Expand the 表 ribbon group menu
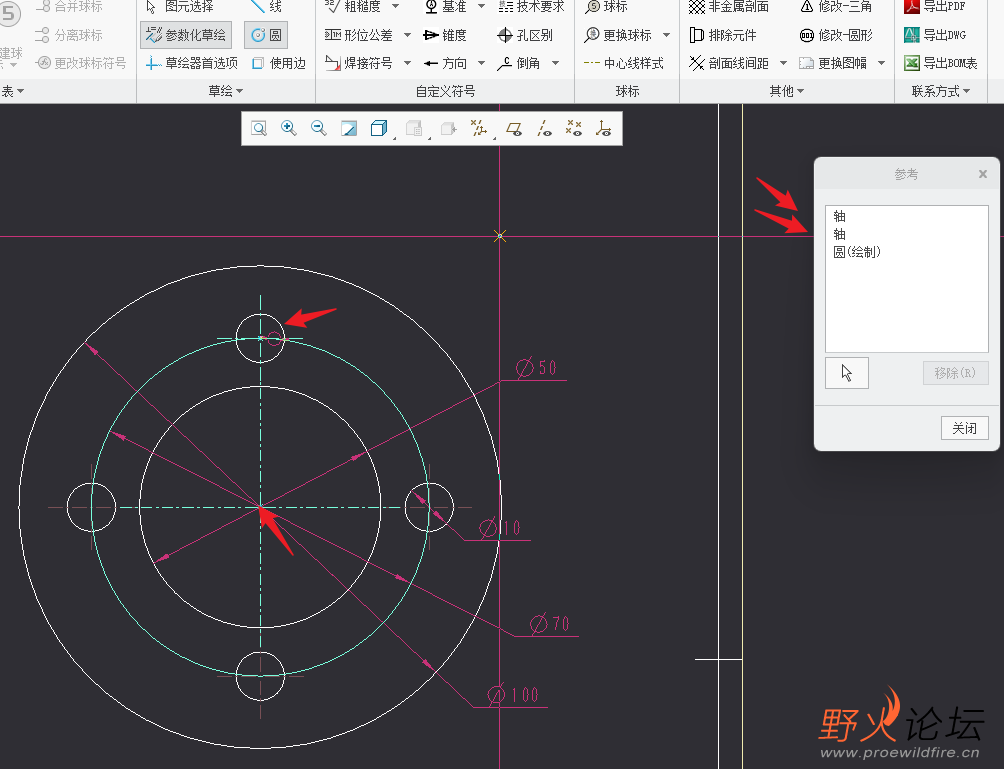 (x=12, y=91)
